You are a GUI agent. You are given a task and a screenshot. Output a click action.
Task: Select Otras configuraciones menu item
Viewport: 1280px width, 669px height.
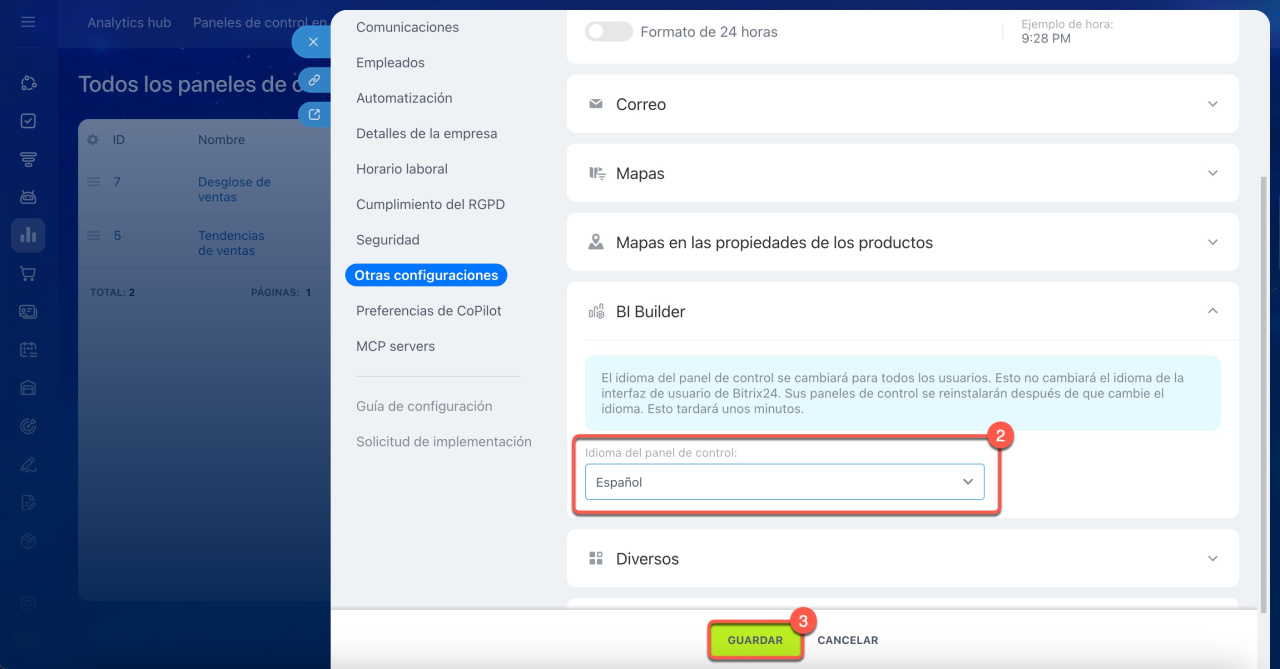click(x=426, y=275)
